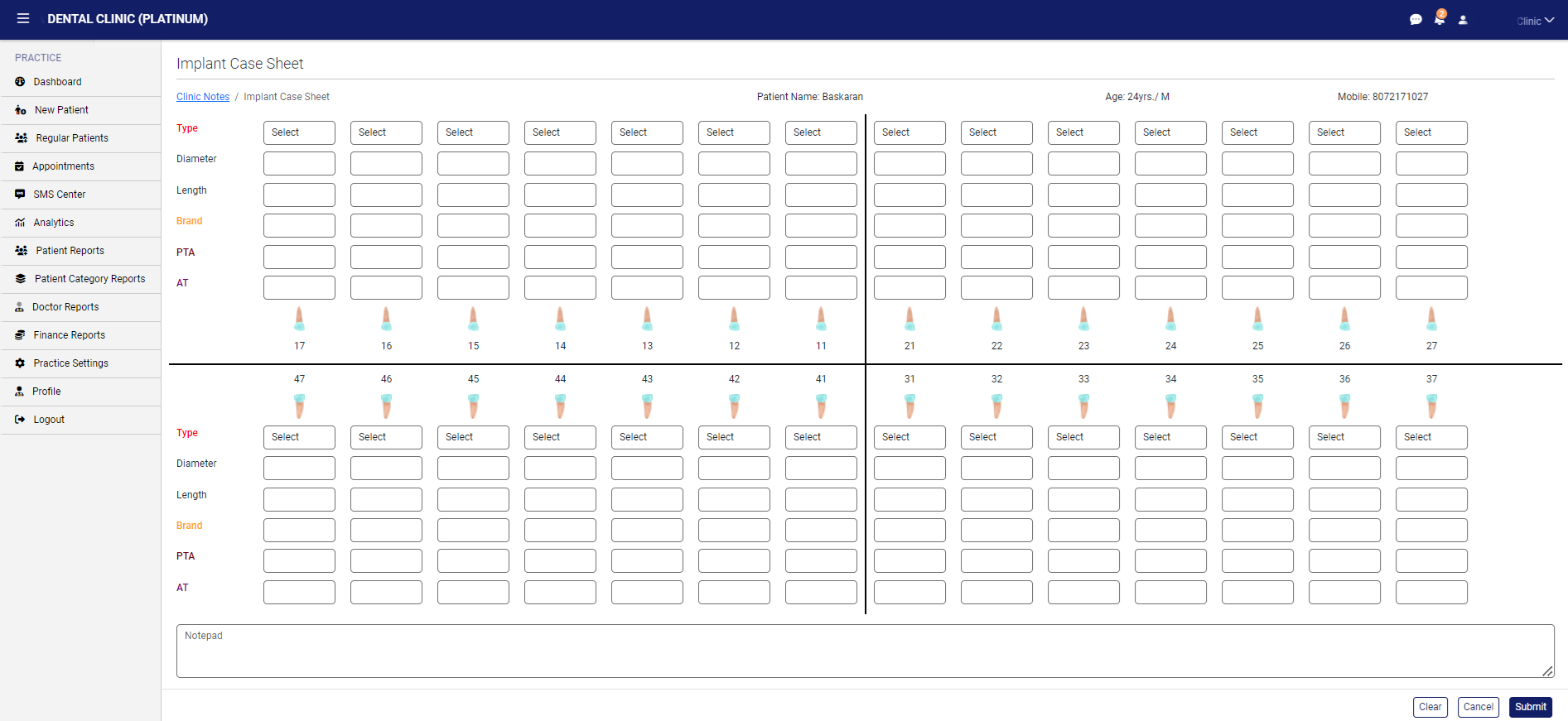Select tooth 46 implant icon
Screen dimensions: 1568x721
(x=386, y=406)
